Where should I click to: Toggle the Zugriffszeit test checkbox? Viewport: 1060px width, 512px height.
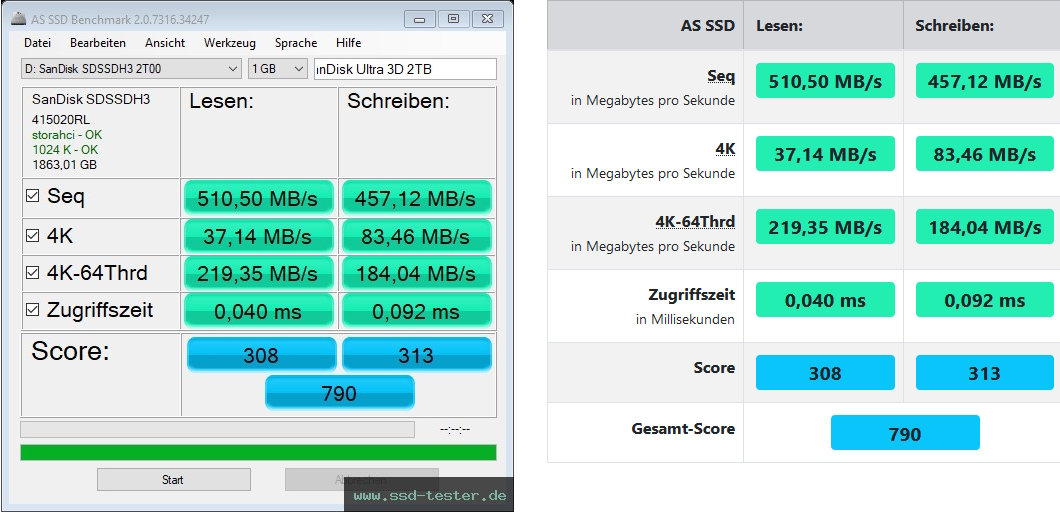point(32,310)
